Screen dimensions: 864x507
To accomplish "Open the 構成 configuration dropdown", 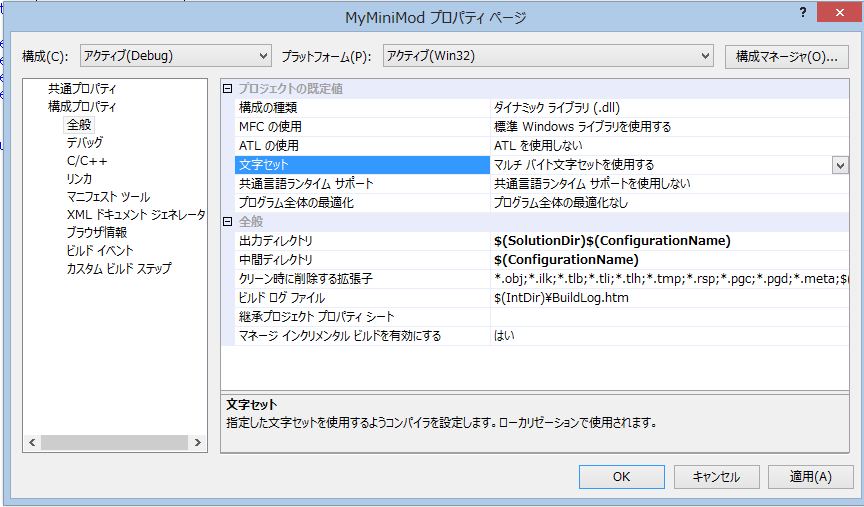I will click(175, 56).
